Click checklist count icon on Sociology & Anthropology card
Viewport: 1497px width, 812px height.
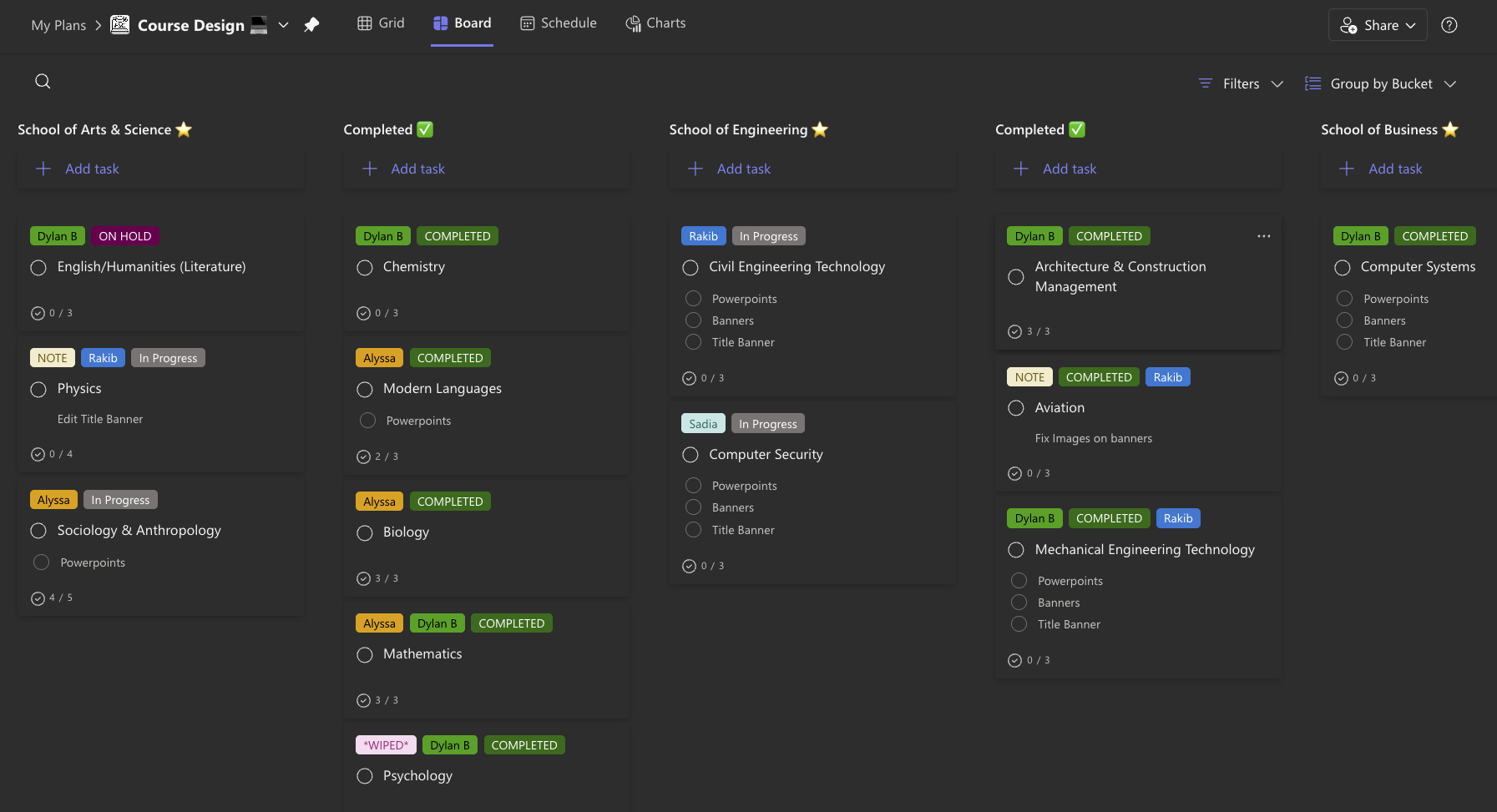[38, 598]
